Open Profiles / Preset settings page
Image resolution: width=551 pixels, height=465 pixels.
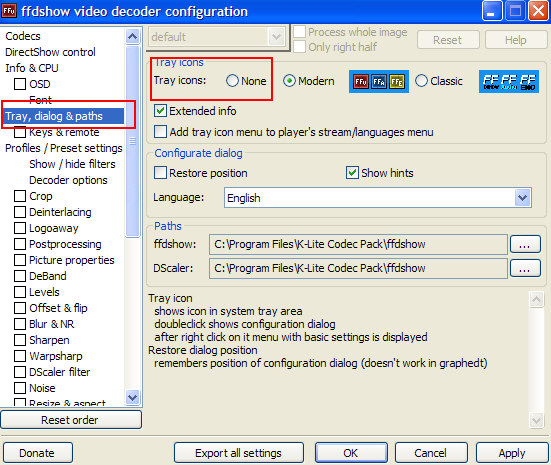tap(64, 148)
